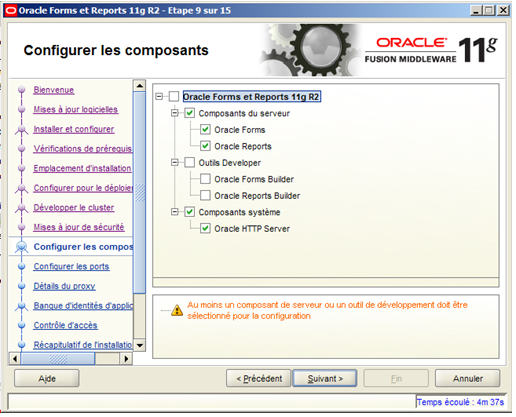Image resolution: width=516 pixels, height=417 pixels.
Task: Collapse the Composants du serveur tree node
Action: [x=175, y=113]
